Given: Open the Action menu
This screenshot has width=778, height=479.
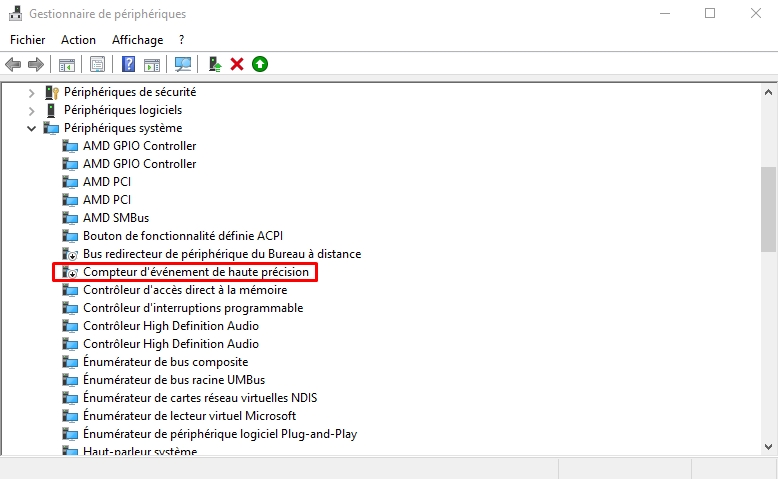Looking at the screenshot, I should (78, 40).
